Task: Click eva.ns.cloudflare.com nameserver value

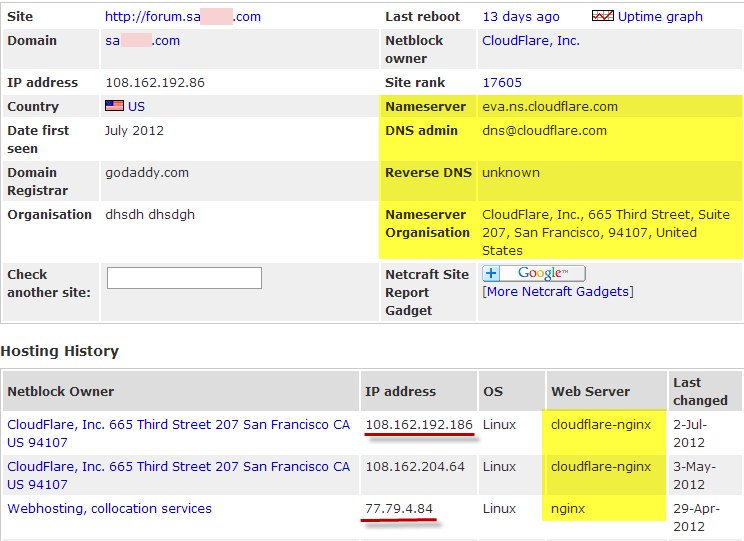Action: (x=550, y=107)
